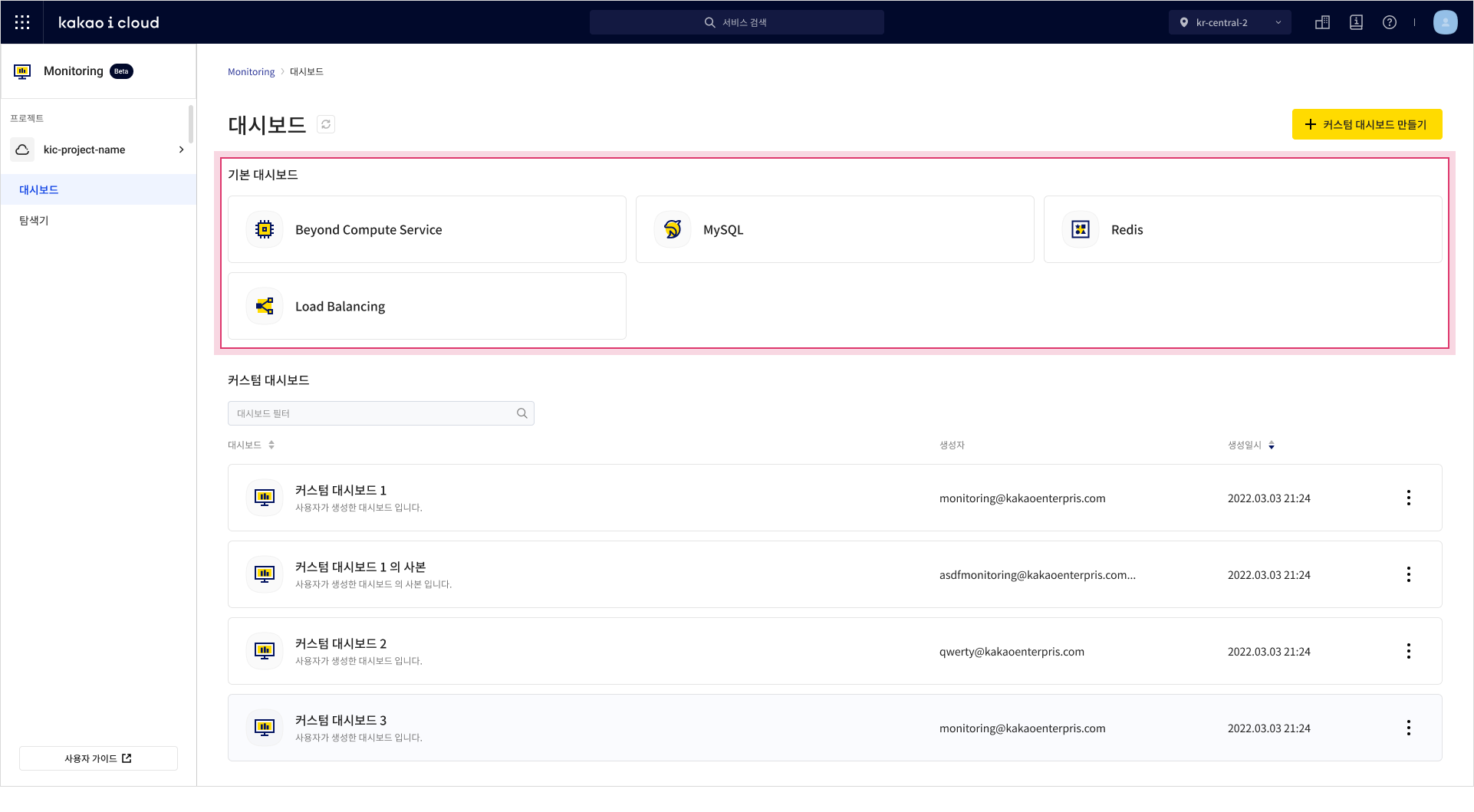Click monitor icon for 커스텀 대시보드 1 의 사본

pos(265,574)
